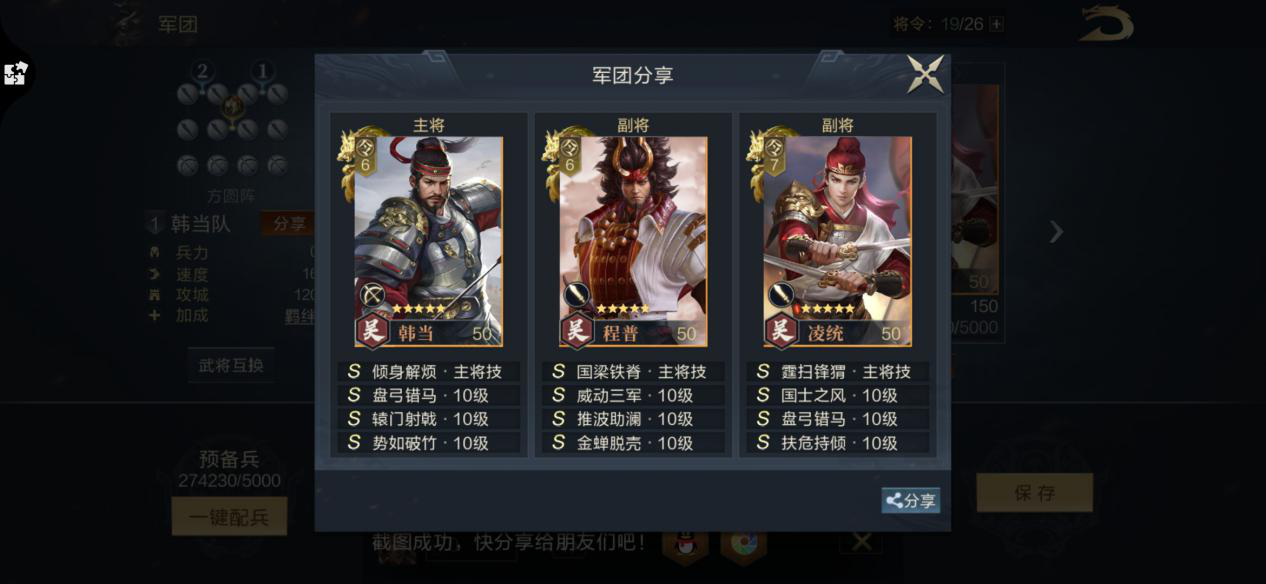Screen dimensions: 1266x584
Task: Select the 韩当 general portrait card
Action: click(x=429, y=241)
